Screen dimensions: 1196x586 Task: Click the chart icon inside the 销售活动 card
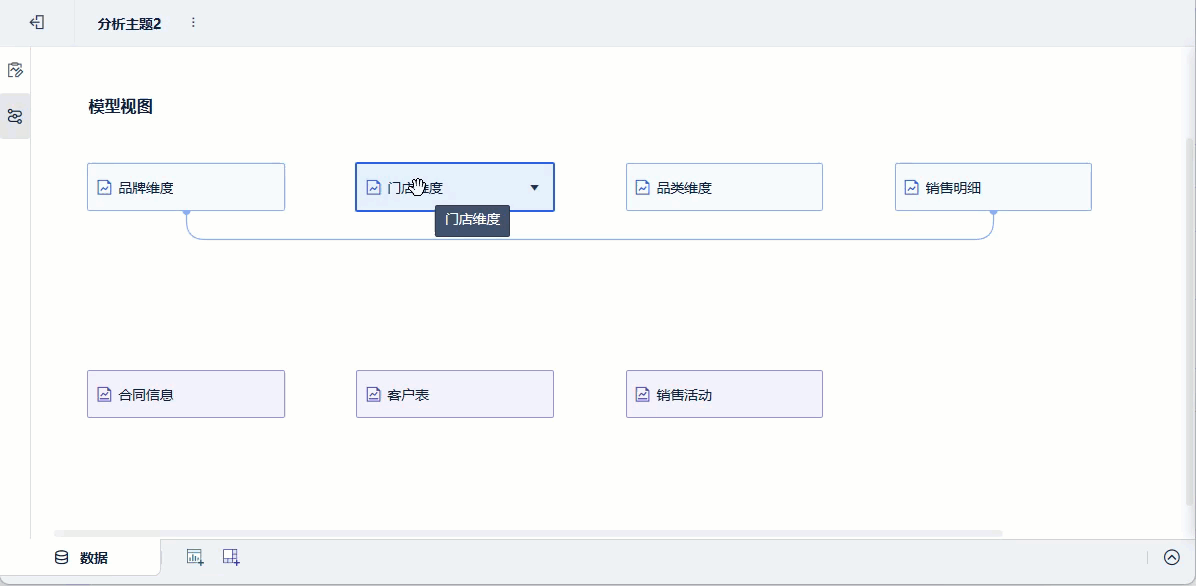(x=643, y=393)
